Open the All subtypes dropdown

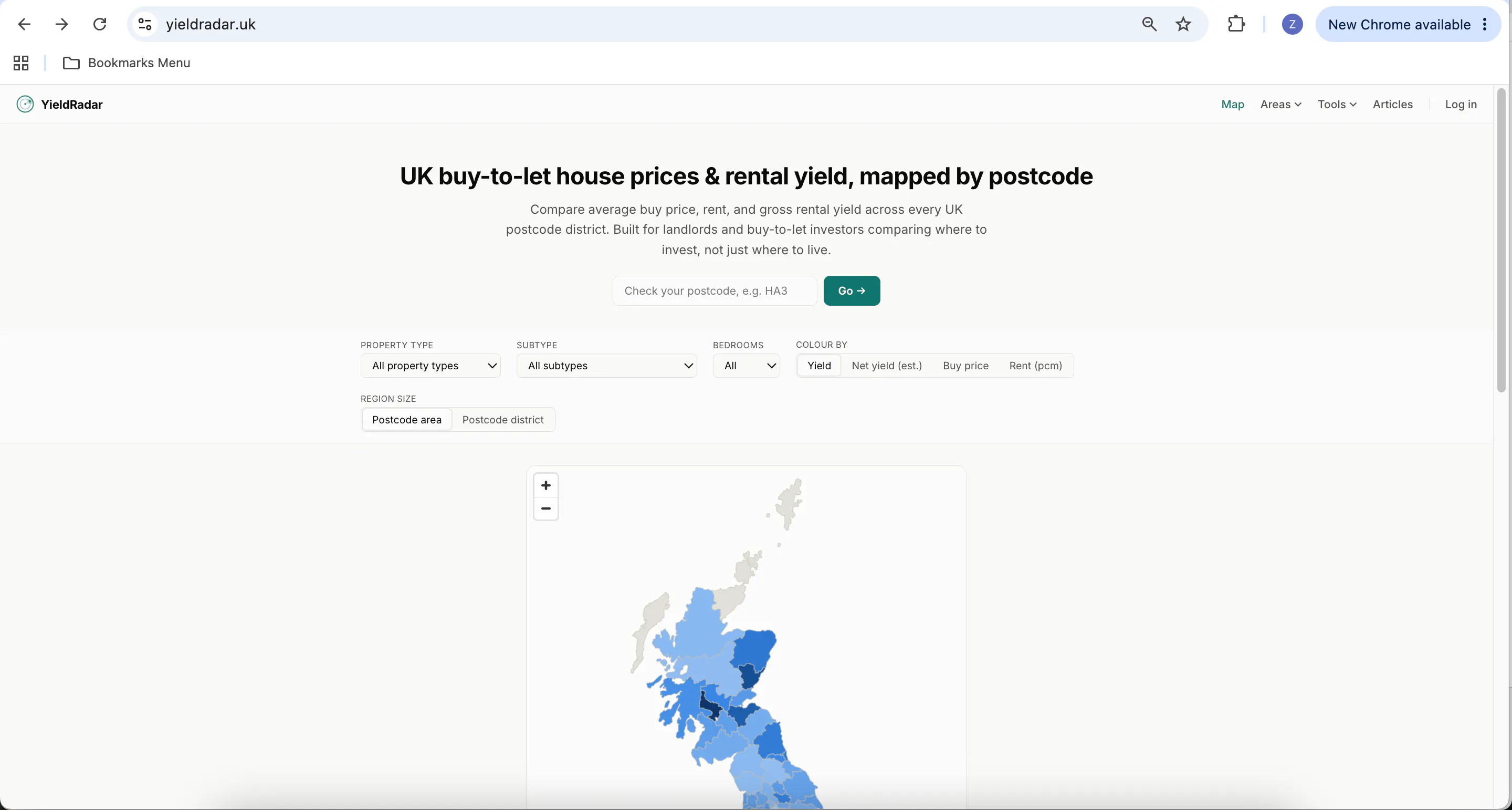606,366
